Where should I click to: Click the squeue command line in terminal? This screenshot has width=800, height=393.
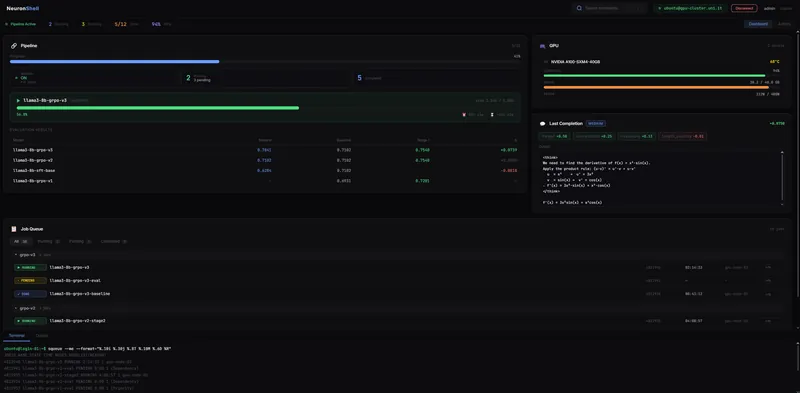click(x=87, y=349)
